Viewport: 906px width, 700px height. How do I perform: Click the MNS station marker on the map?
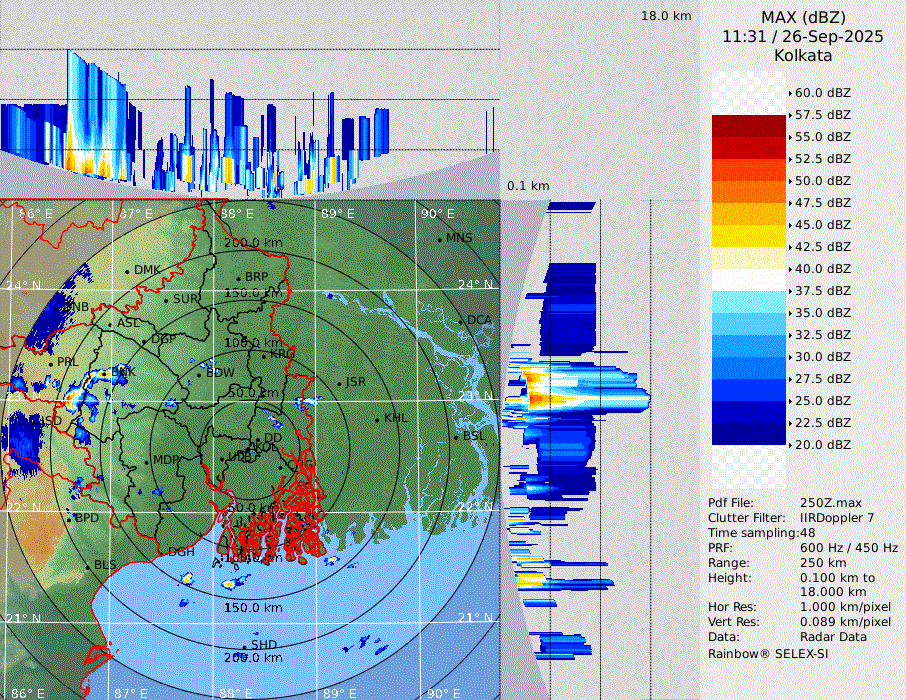[x=439, y=239]
